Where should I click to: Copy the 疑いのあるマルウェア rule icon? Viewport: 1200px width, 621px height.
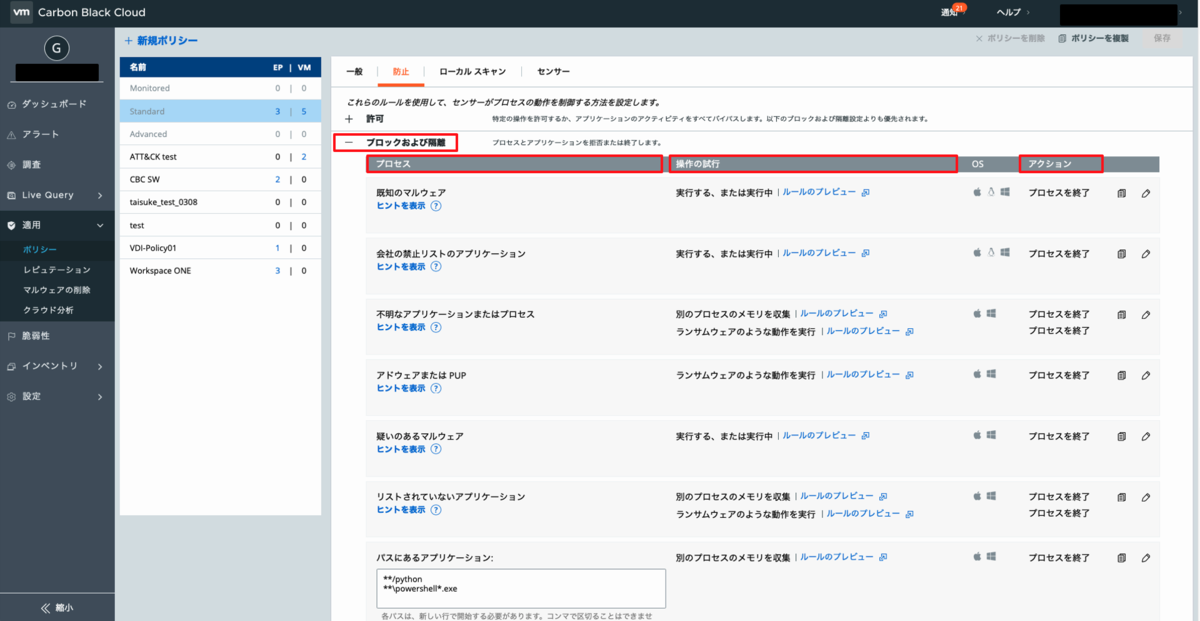click(x=1122, y=436)
